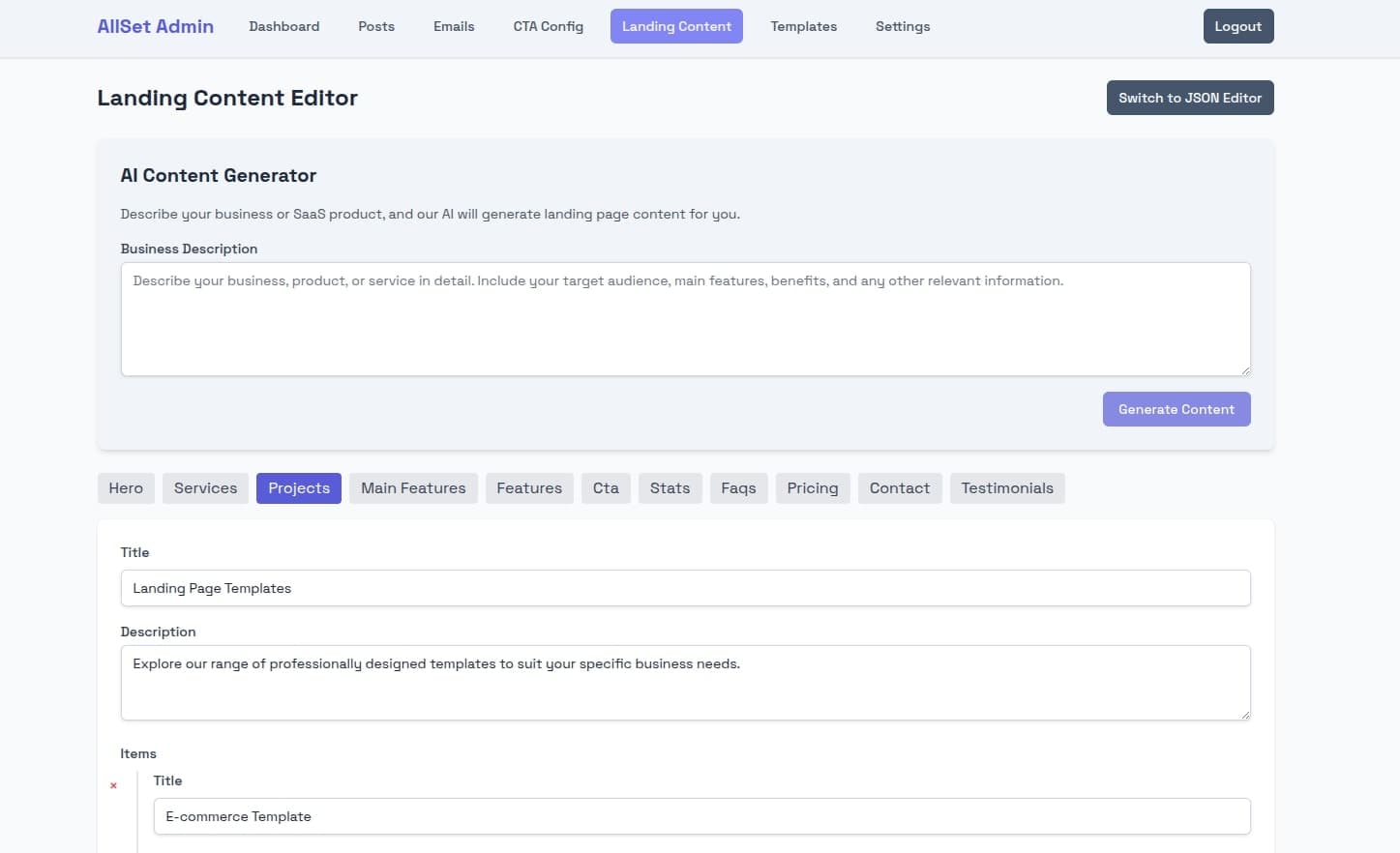Switch to the Pricing section tab
Viewport: 1400px width, 853px height.
tap(812, 487)
